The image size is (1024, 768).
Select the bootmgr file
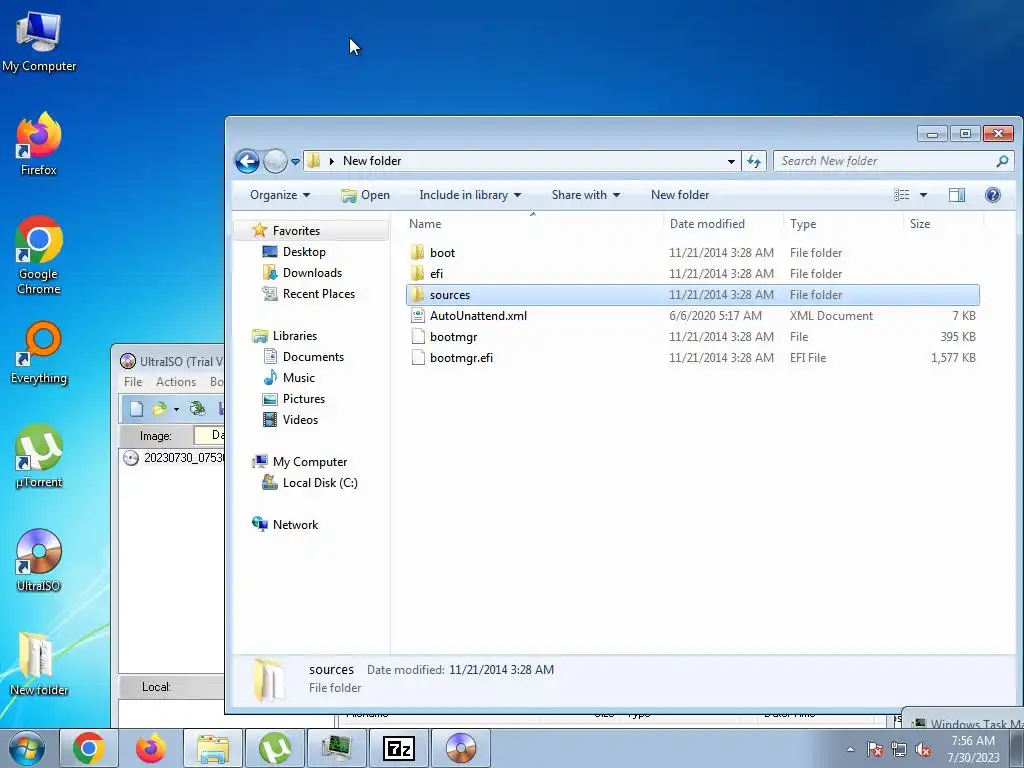tap(692, 336)
